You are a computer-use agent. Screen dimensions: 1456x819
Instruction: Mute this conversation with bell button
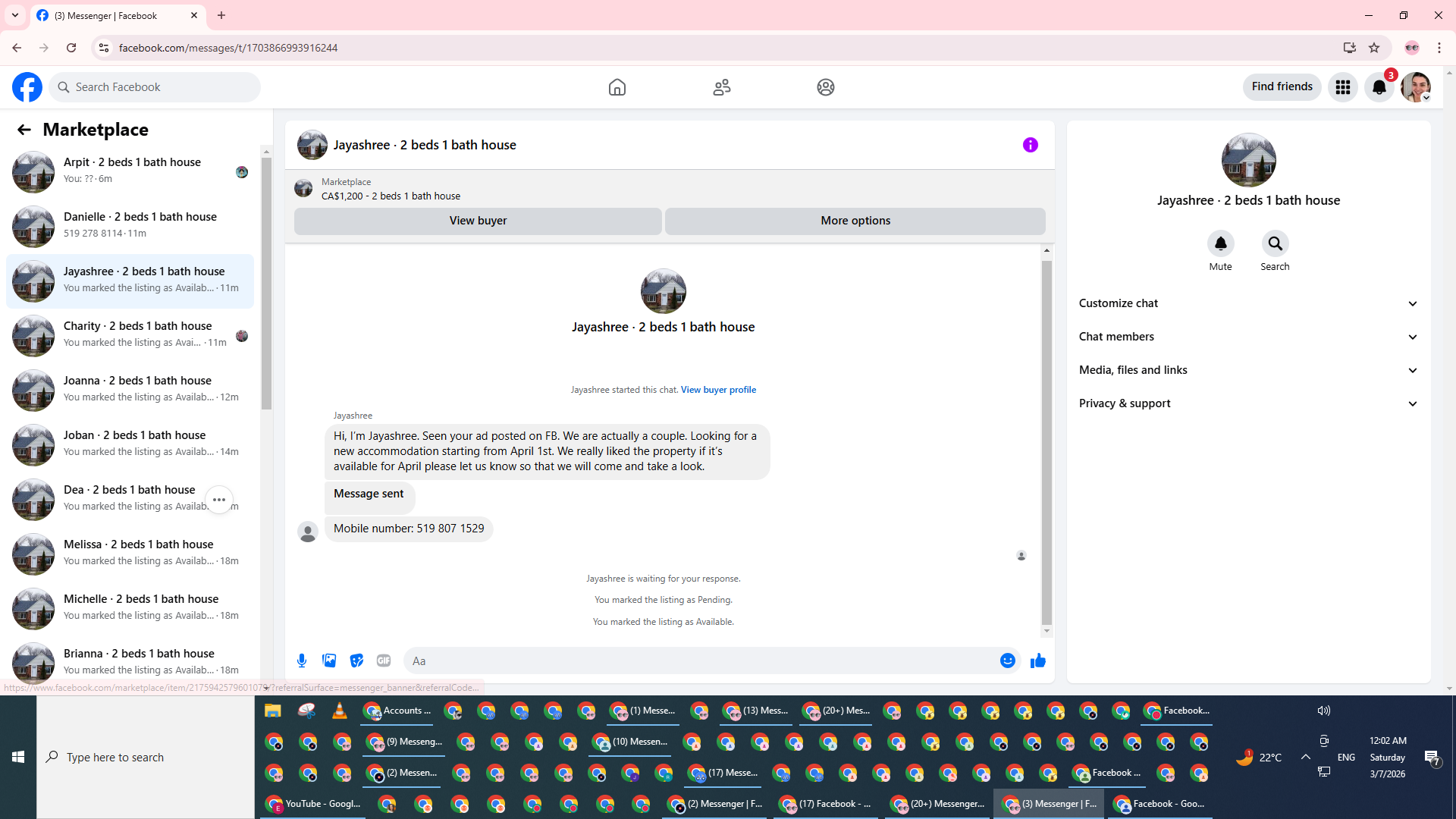(1220, 243)
